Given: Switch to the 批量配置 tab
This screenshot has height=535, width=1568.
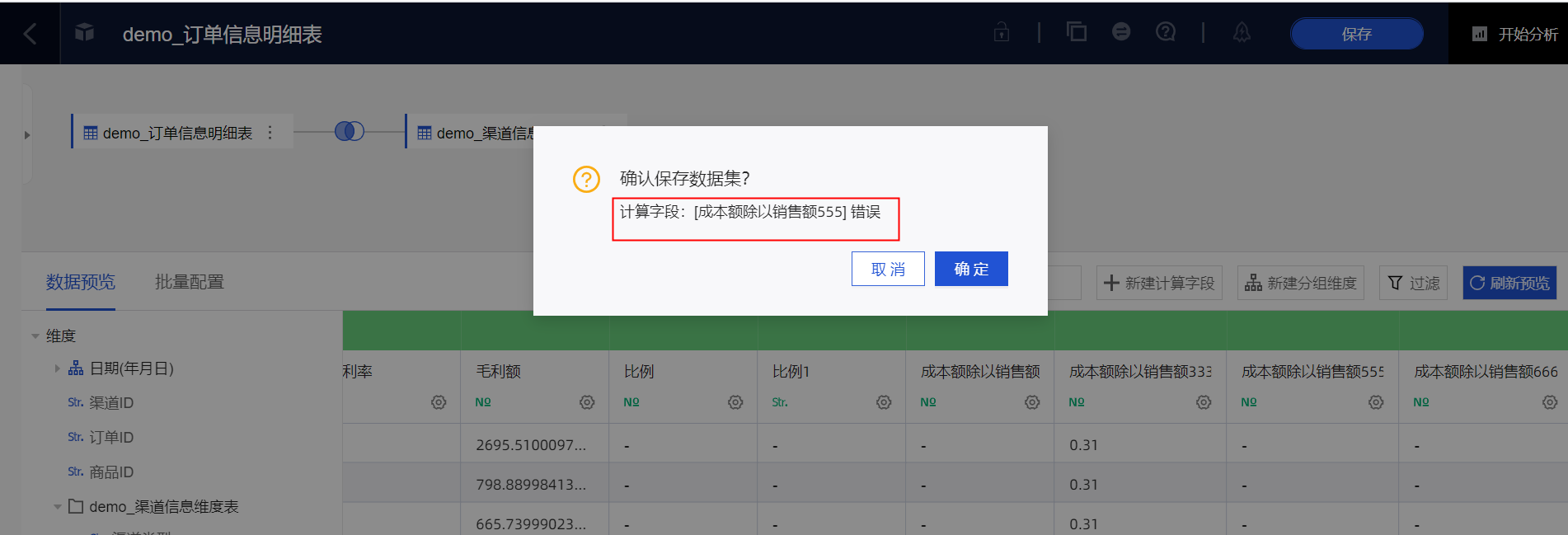Looking at the screenshot, I should [x=190, y=282].
